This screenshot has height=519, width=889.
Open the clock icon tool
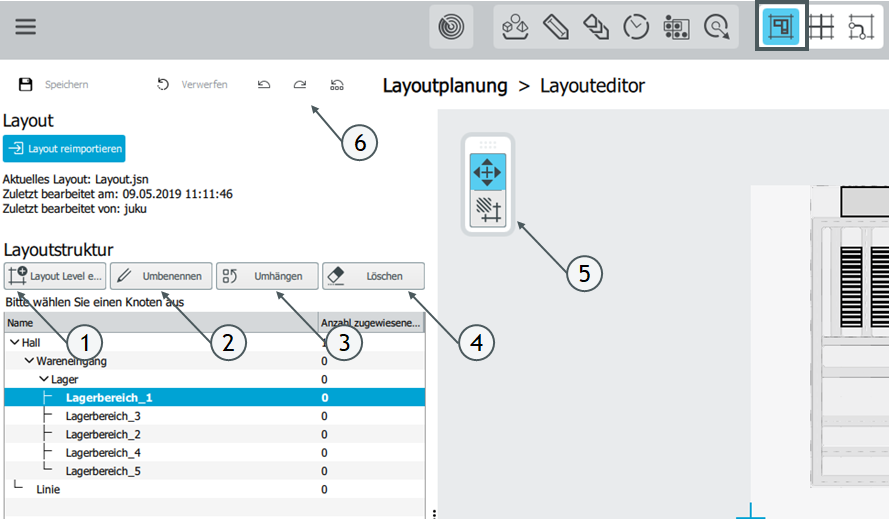[x=636, y=27]
